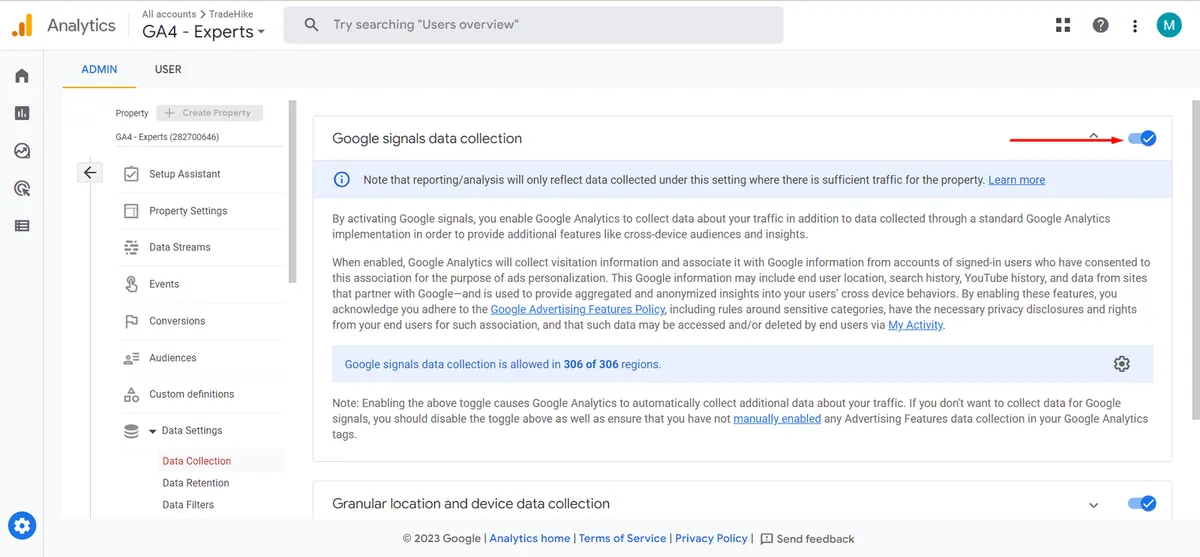Click the search magnifier icon
This screenshot has width=1200, height=557.
[x=312, y=25]
